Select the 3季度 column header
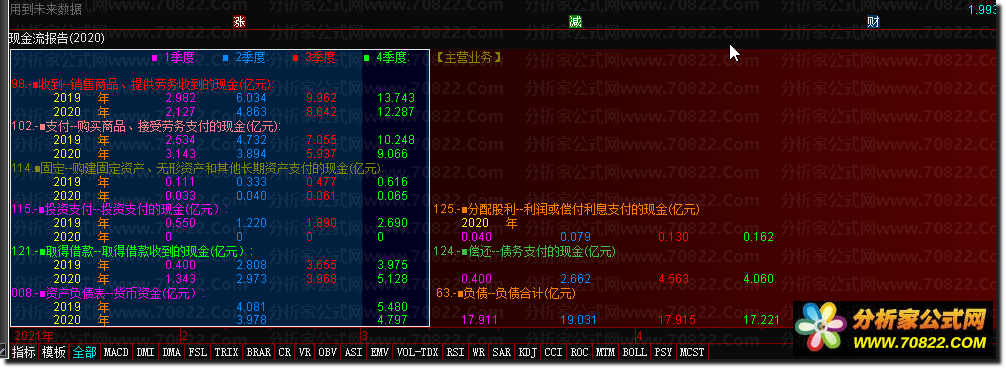The image size is (1006, 368). [315, 58]
